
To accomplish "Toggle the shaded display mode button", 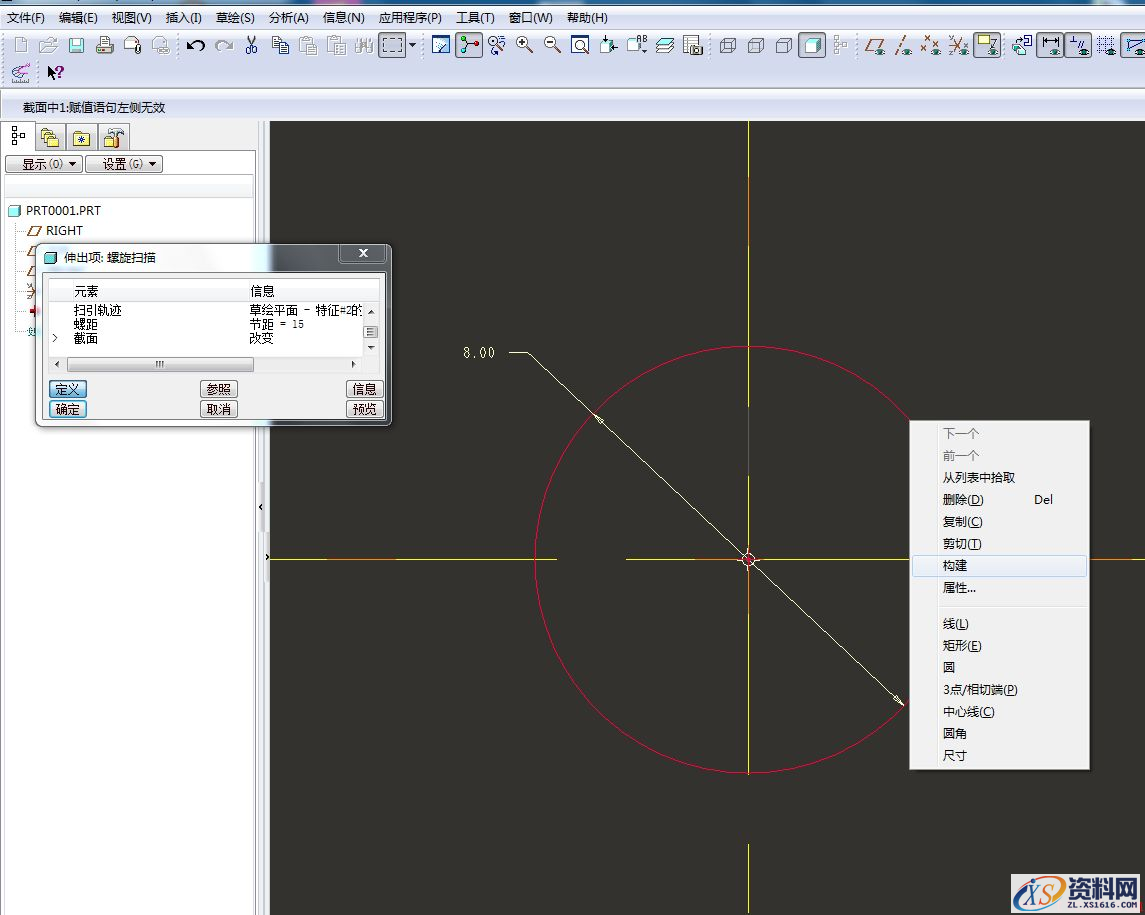I will click(x=812, y=45).
